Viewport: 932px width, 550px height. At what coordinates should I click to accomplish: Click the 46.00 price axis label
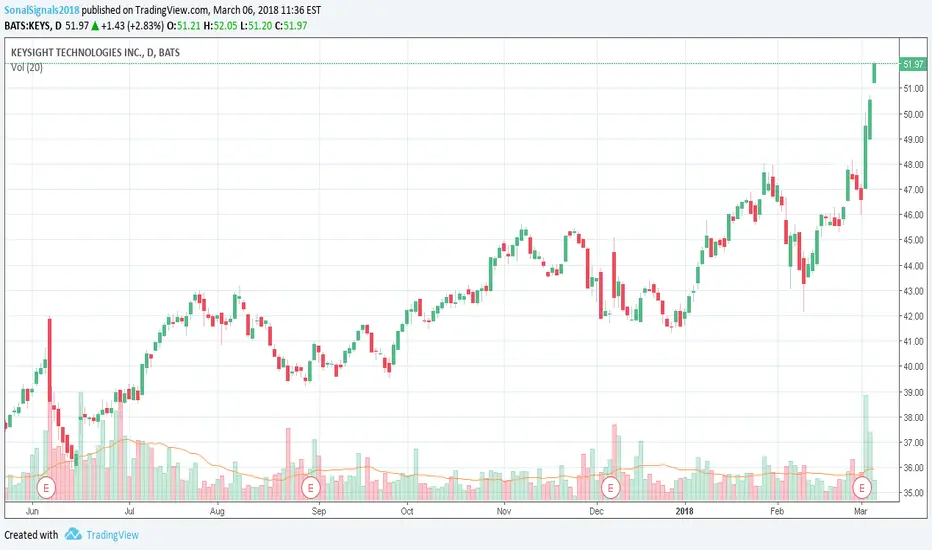913,215
